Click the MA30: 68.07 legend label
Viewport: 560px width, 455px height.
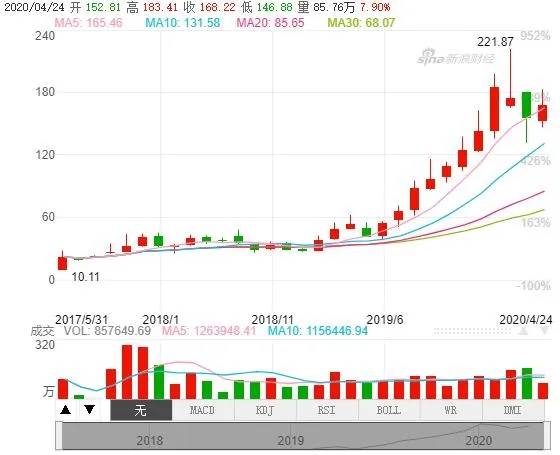pos(361,23)
